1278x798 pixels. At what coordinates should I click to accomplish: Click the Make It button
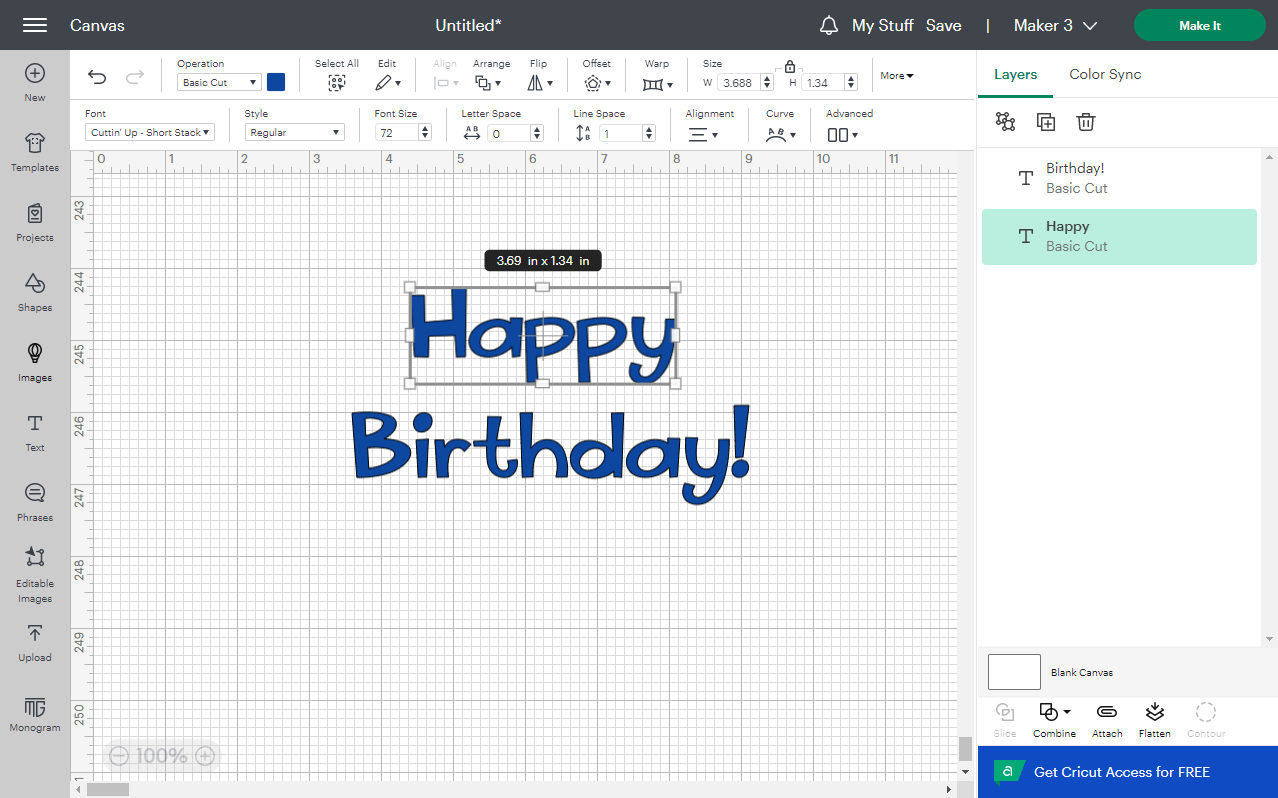[1199, 25]
